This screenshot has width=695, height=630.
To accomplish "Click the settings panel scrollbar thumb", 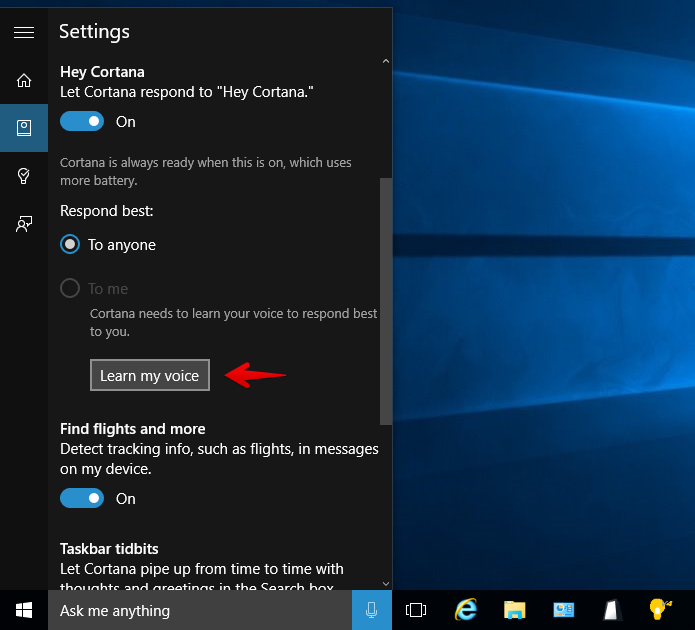I will point(386,301).
